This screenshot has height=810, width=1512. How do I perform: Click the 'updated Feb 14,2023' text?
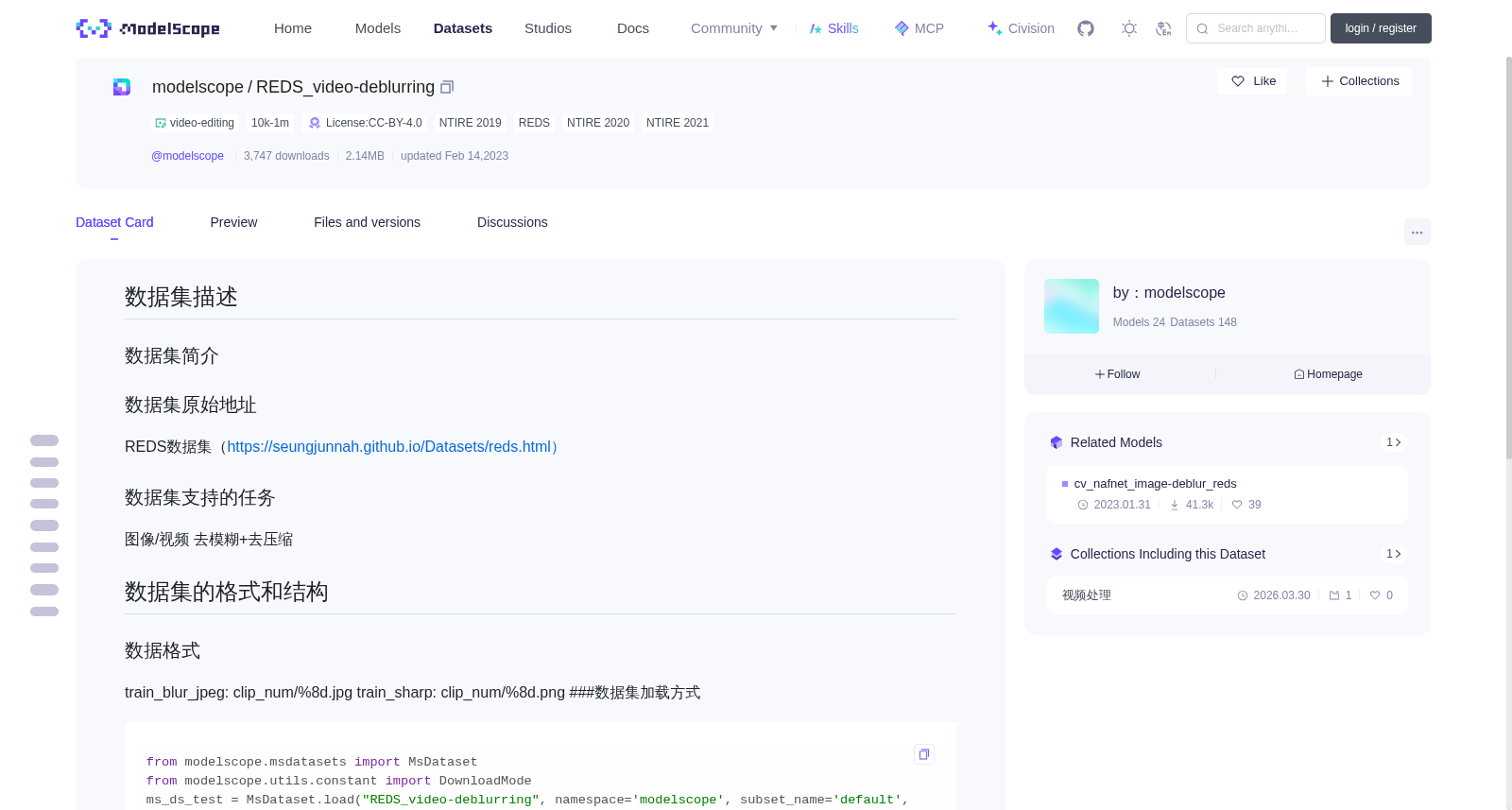[x=455, y=156]
